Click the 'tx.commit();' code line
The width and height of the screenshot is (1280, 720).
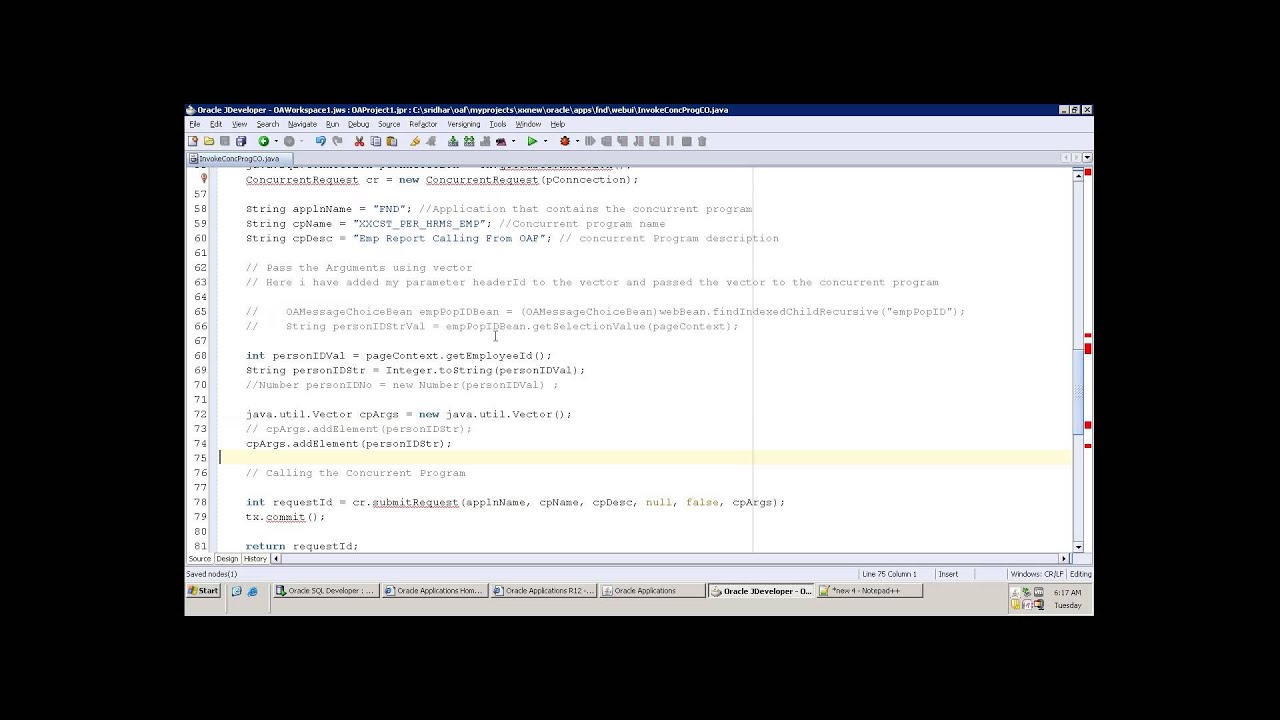click(x=286, y=517)
